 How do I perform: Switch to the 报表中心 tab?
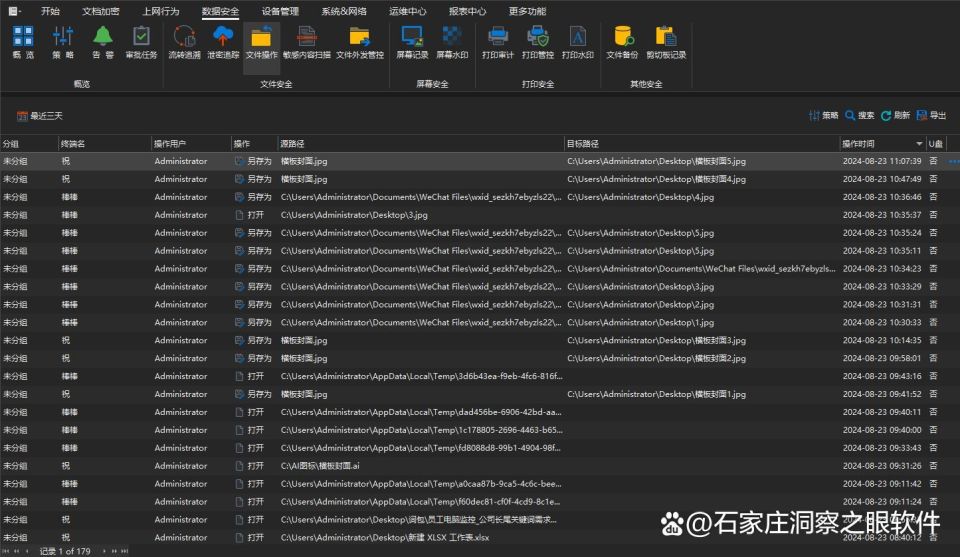tap(467, 11)
